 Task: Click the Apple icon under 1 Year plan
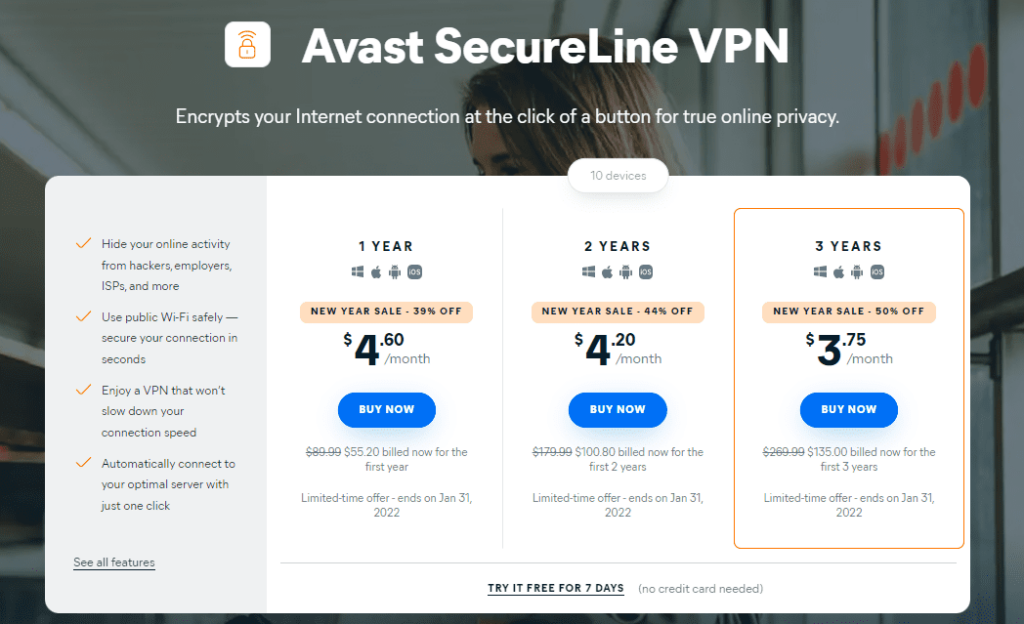tap(376, 272)
